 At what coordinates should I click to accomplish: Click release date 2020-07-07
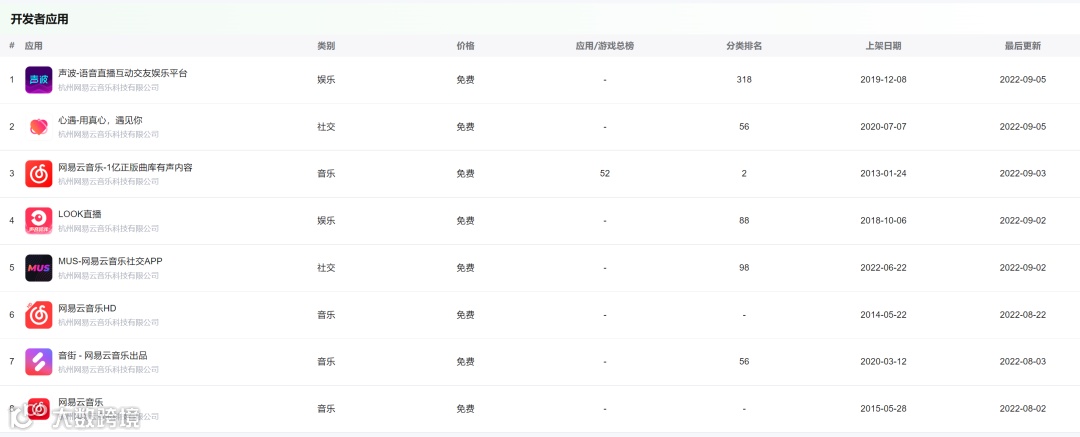[884, 127]
